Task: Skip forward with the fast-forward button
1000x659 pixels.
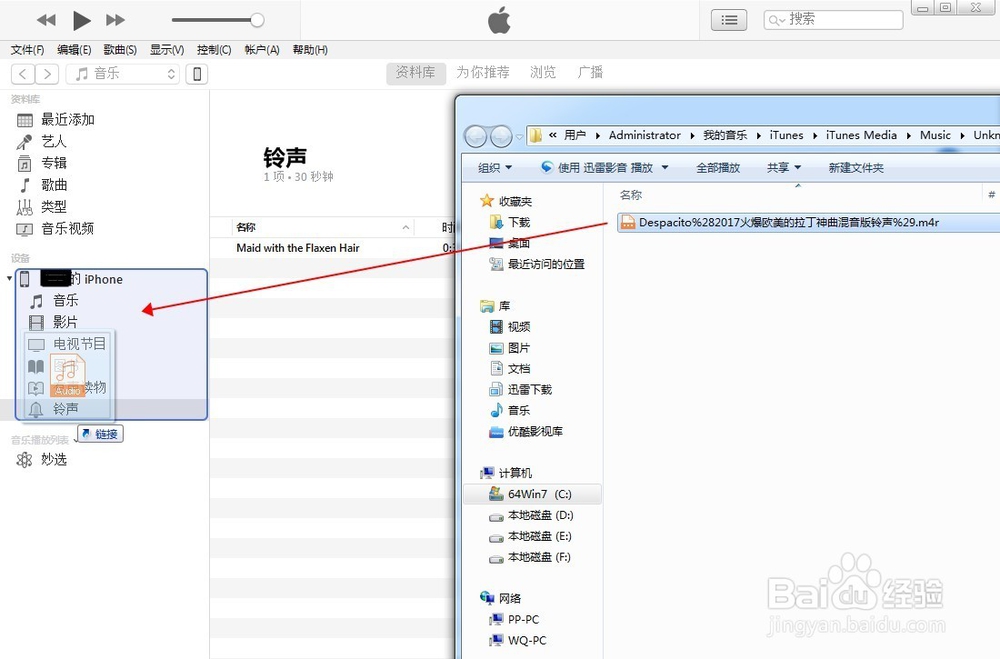Action: coord(115,20)
